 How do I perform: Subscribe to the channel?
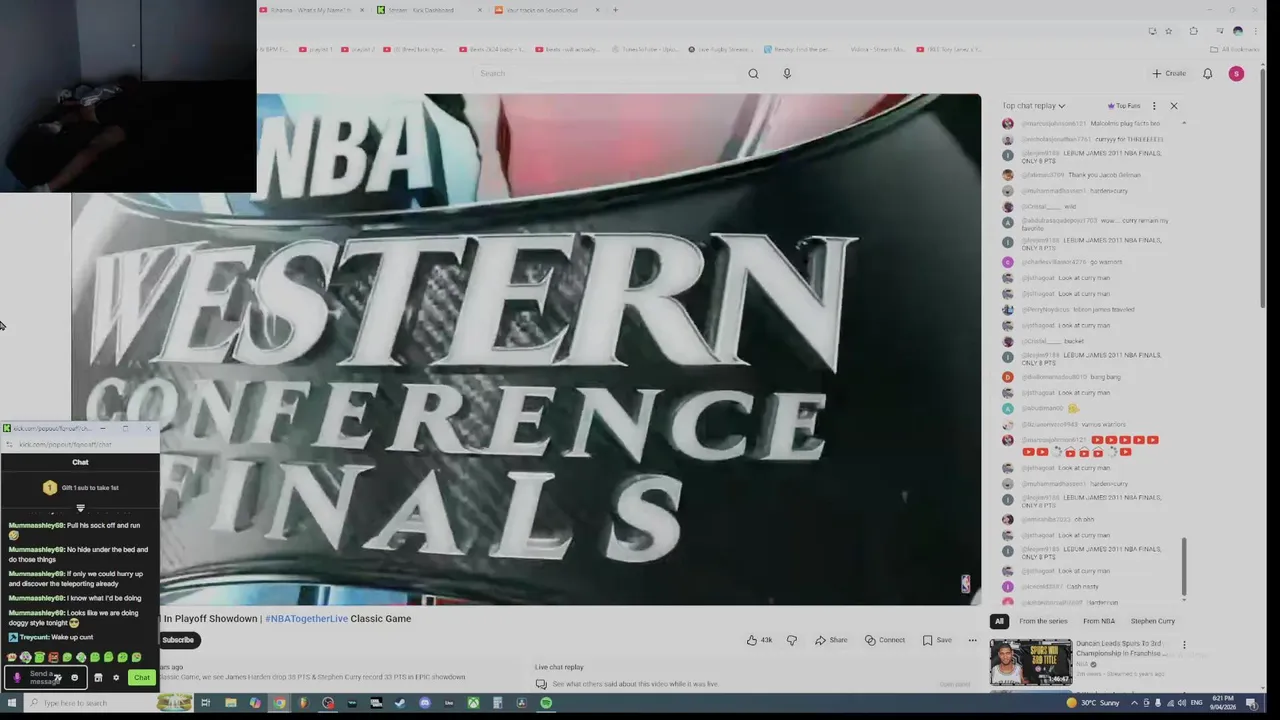tap(177, 640)
